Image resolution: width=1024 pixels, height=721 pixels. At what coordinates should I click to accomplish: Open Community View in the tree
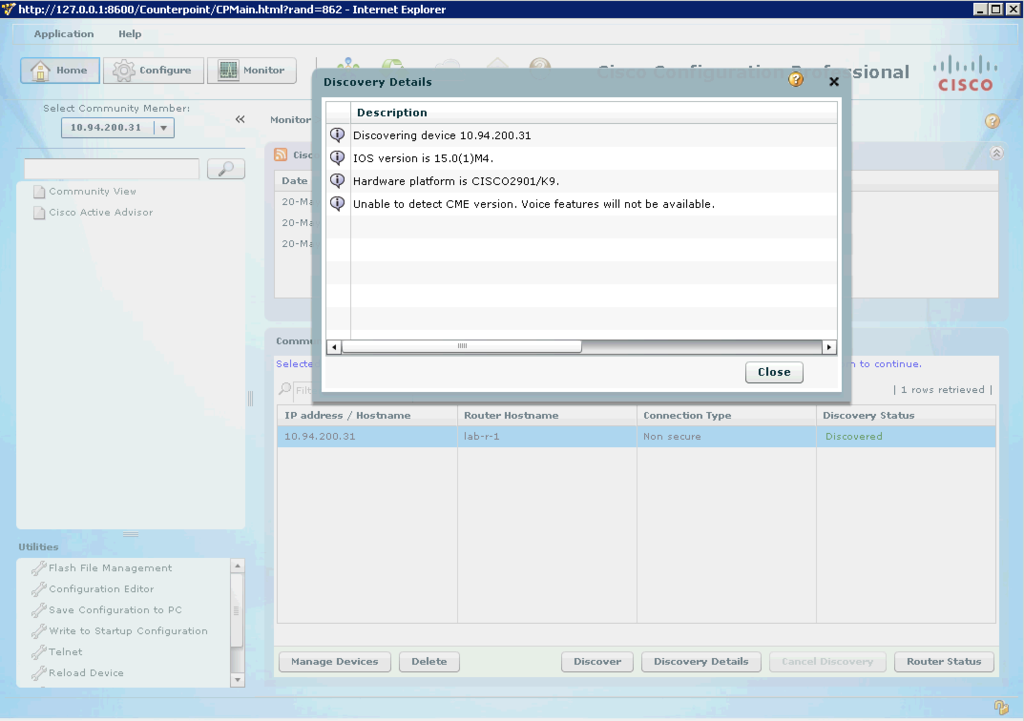(93, 191)
